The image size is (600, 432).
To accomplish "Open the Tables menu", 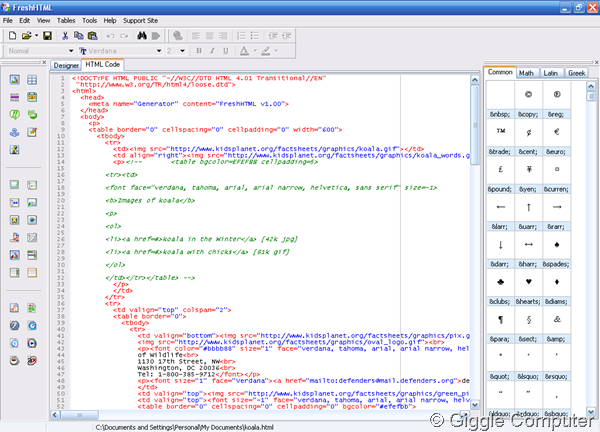I will (66, 21).
